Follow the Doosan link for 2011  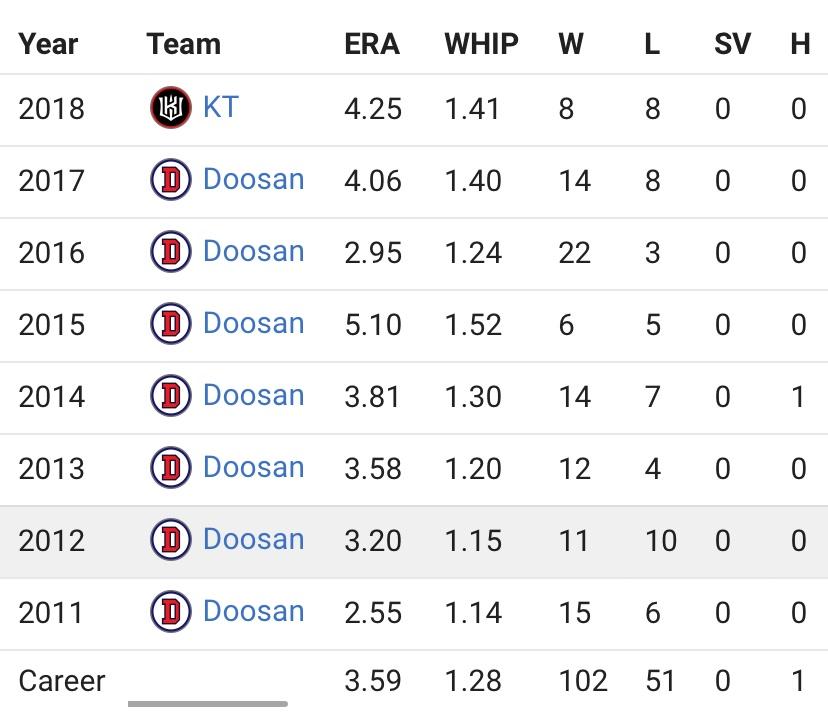pyautogui.click(x=253, y=612)
